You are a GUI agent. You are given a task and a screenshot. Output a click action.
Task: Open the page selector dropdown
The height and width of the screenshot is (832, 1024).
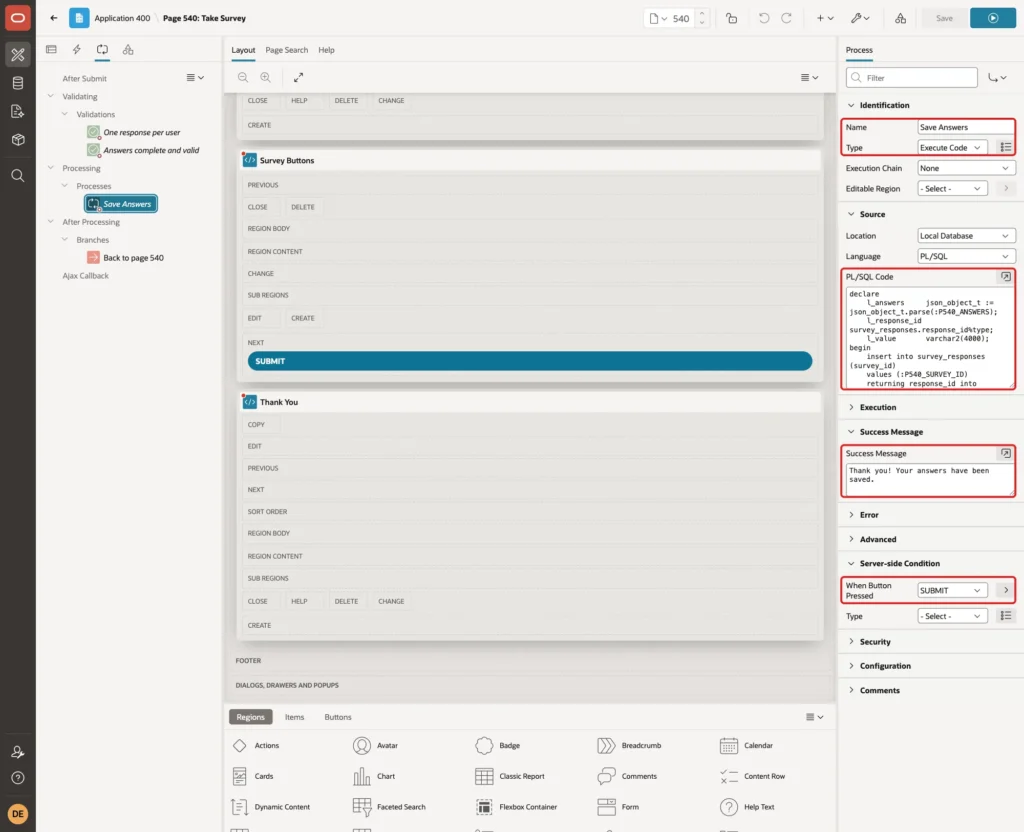[658, 18]
